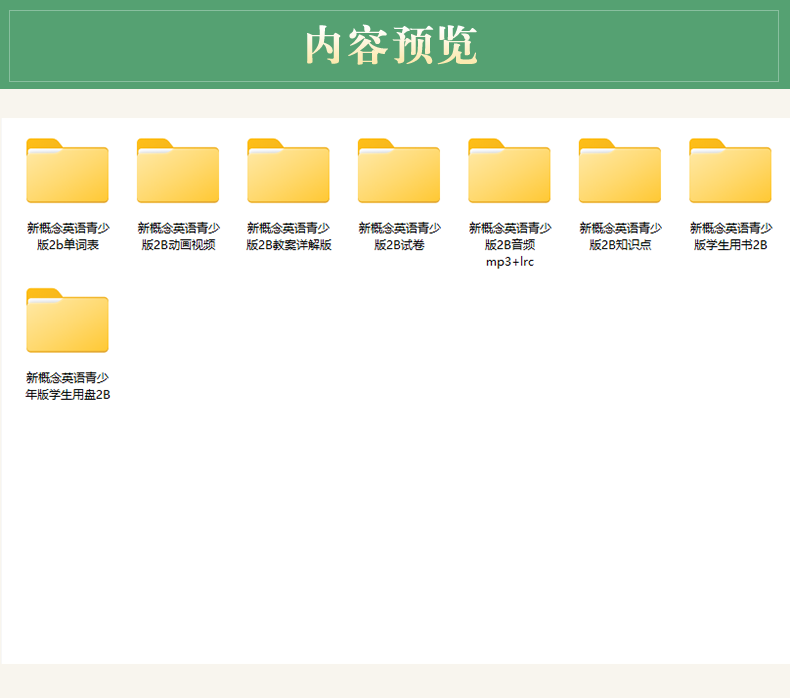
Task: Open folder icon for 新概念英语青少版2B动画视频
Action: pos(178,170)
